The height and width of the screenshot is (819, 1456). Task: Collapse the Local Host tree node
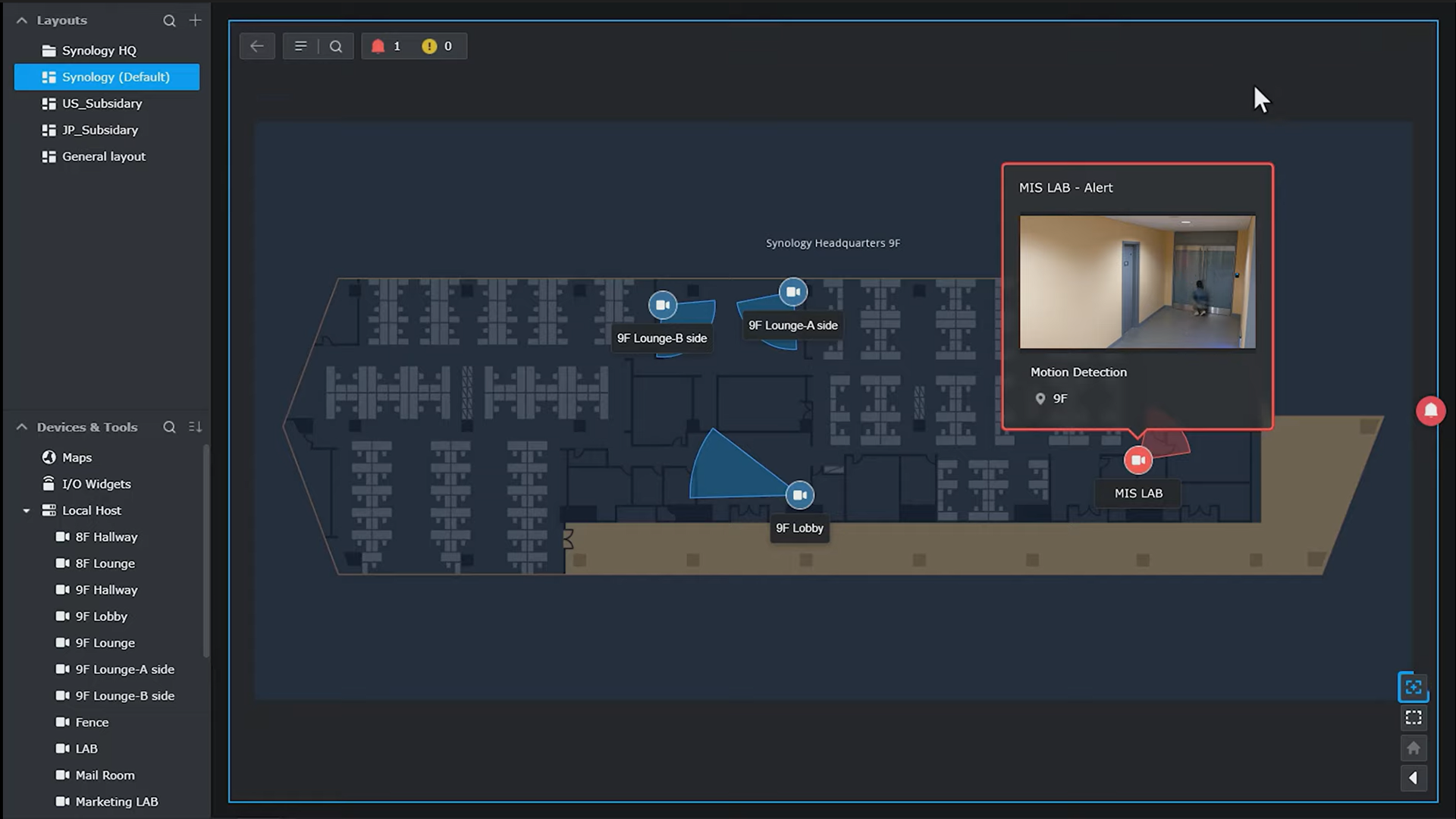point(27,510)
